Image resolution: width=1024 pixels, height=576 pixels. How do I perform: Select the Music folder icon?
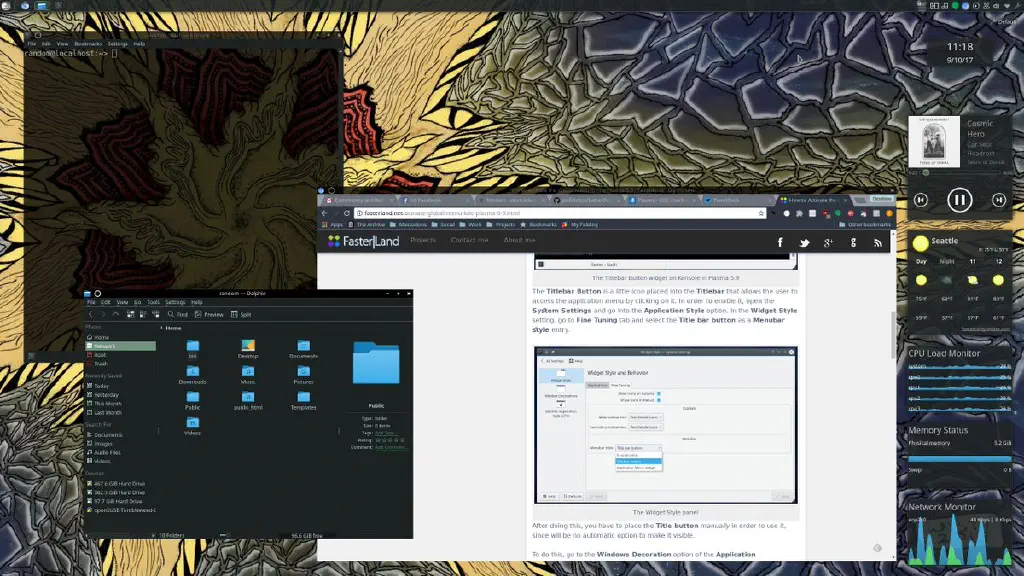coord(248,372)
